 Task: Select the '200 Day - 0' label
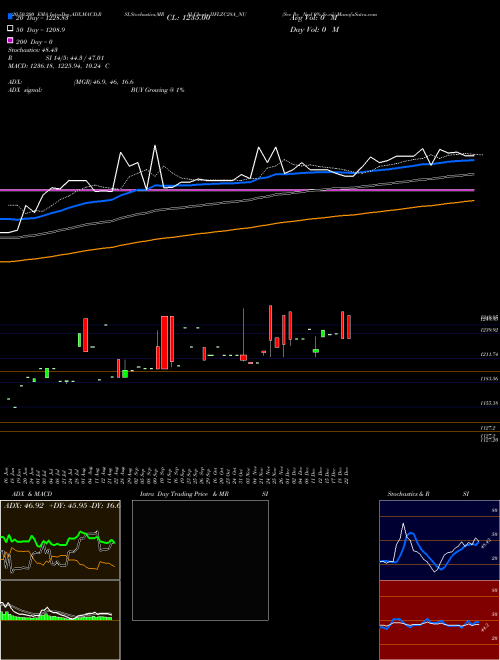click(34, 42)
